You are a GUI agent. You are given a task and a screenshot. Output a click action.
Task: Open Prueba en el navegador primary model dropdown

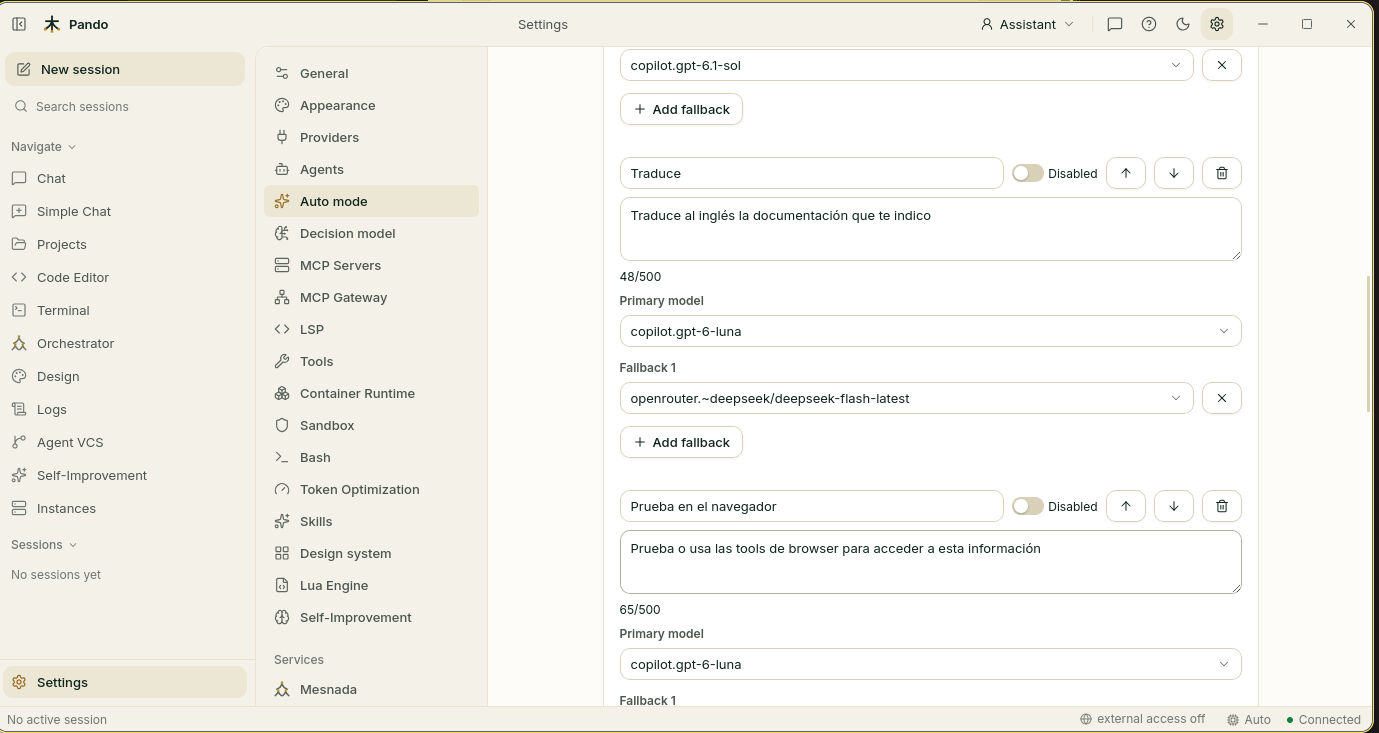pyautogui.click(x=930, y=664)
